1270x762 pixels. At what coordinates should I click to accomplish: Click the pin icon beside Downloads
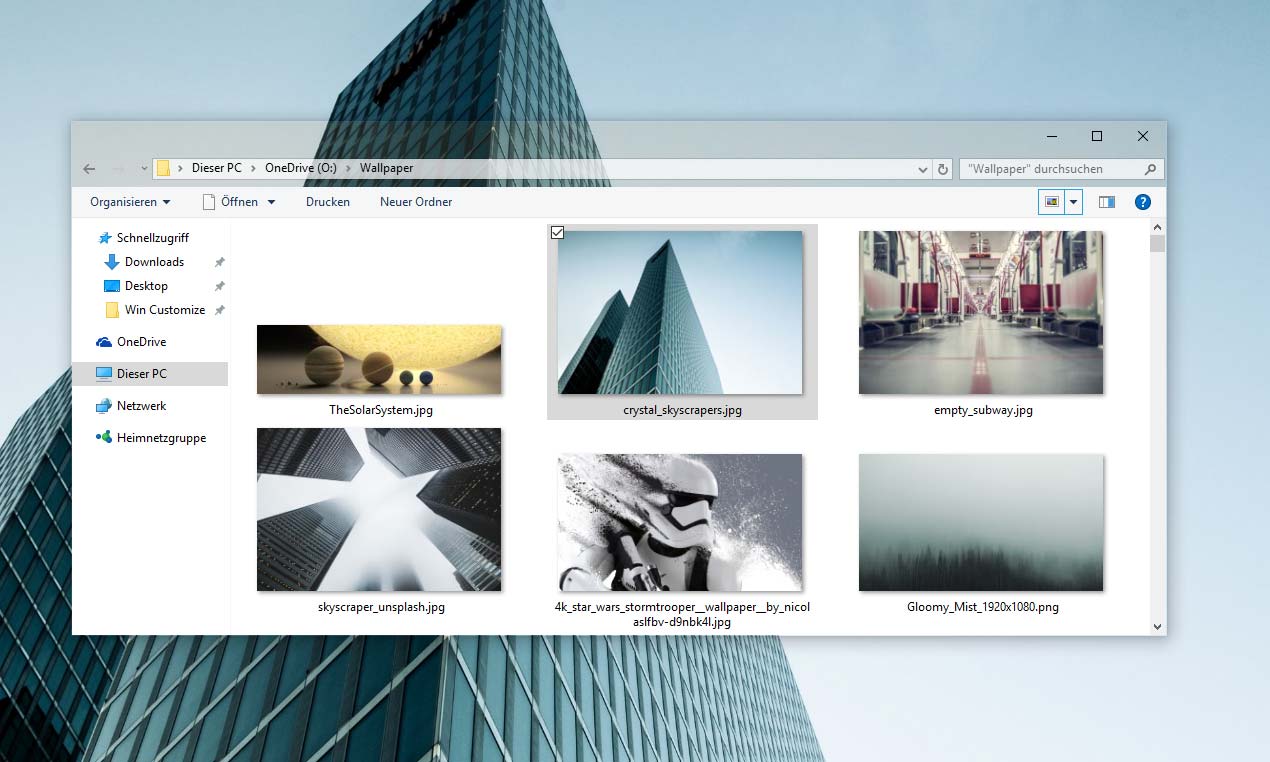point(219,262)
